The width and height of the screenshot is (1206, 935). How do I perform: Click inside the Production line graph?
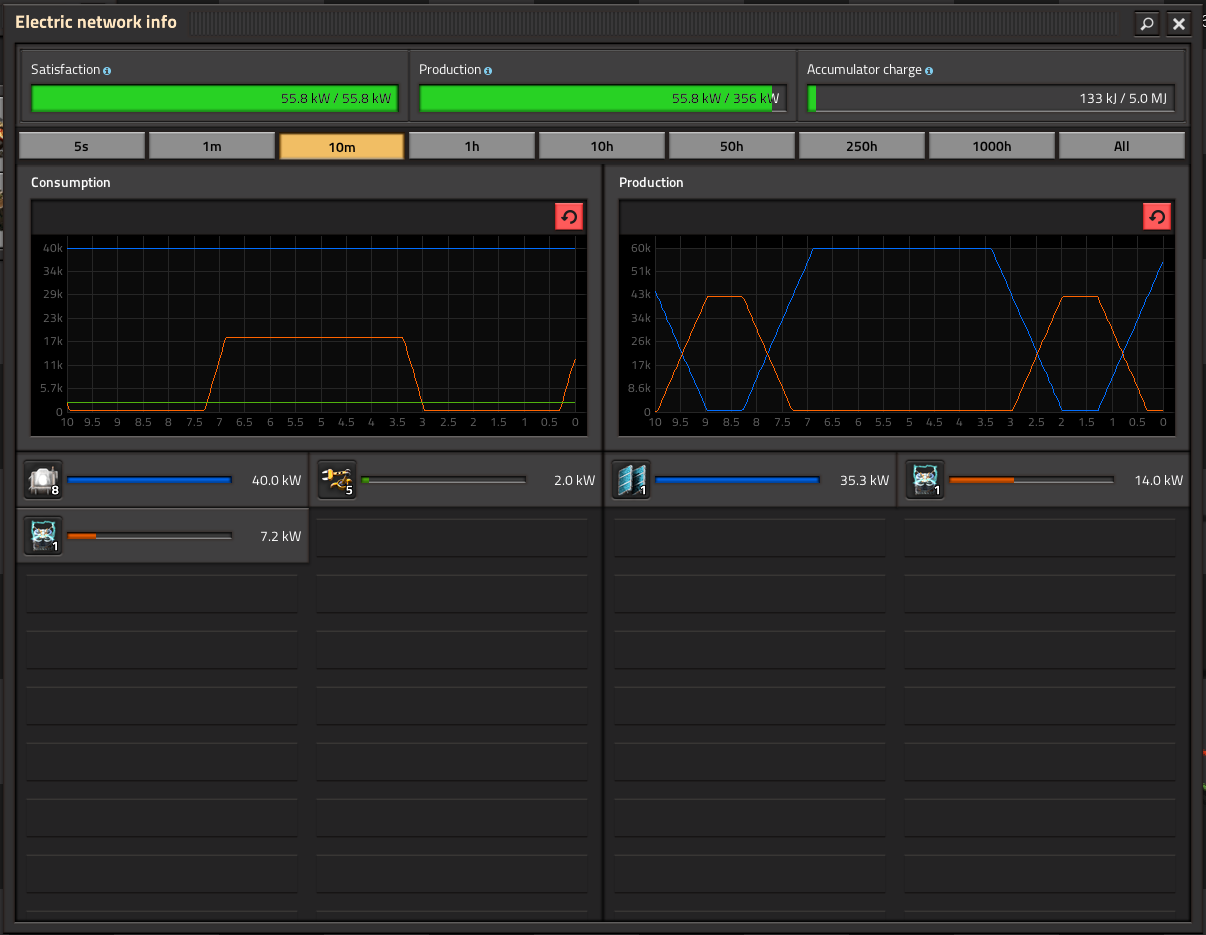click(897, 335)
